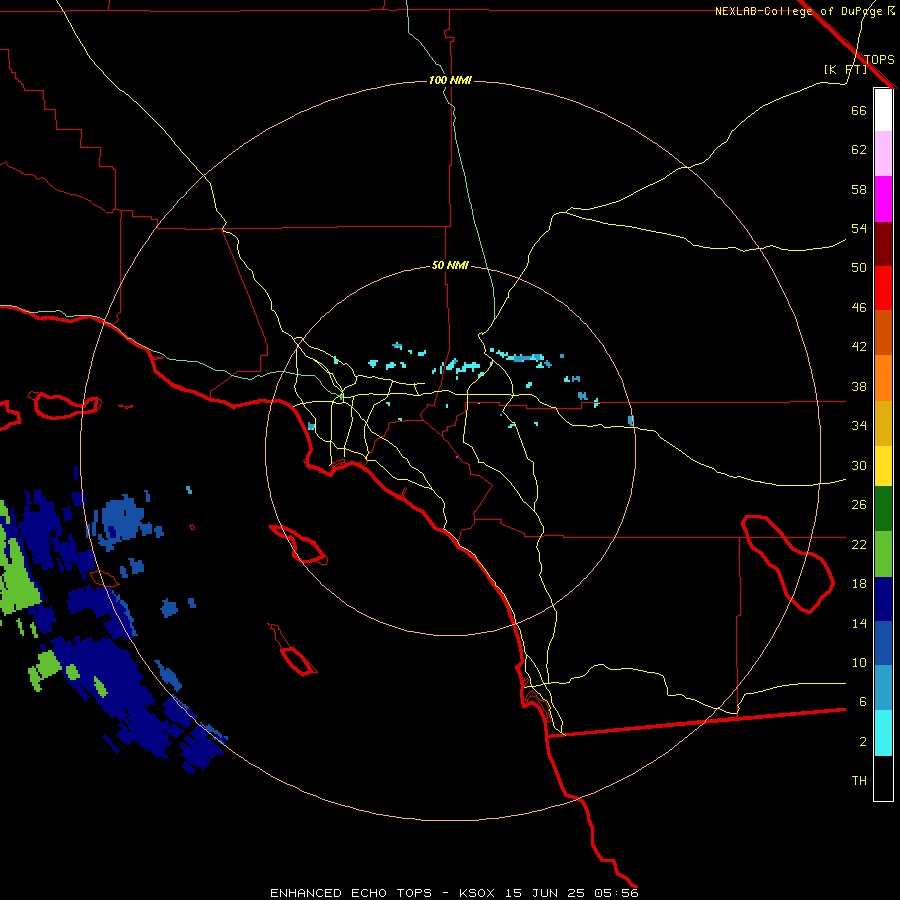Click the red island outline right of the map
Screen dimensions: 900x900
787,564
